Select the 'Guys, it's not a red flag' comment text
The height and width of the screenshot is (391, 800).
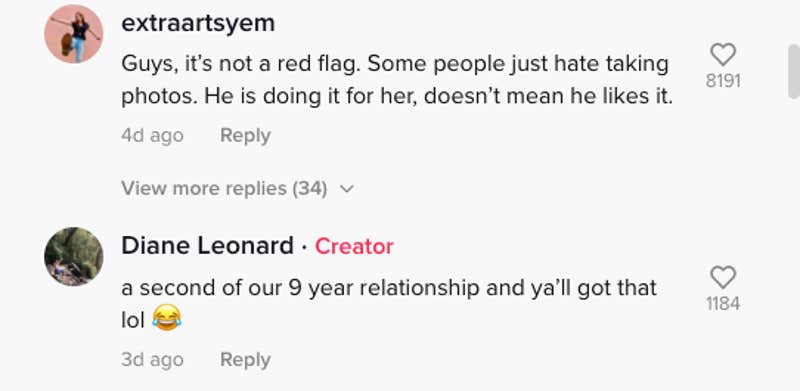coord(397,80)
